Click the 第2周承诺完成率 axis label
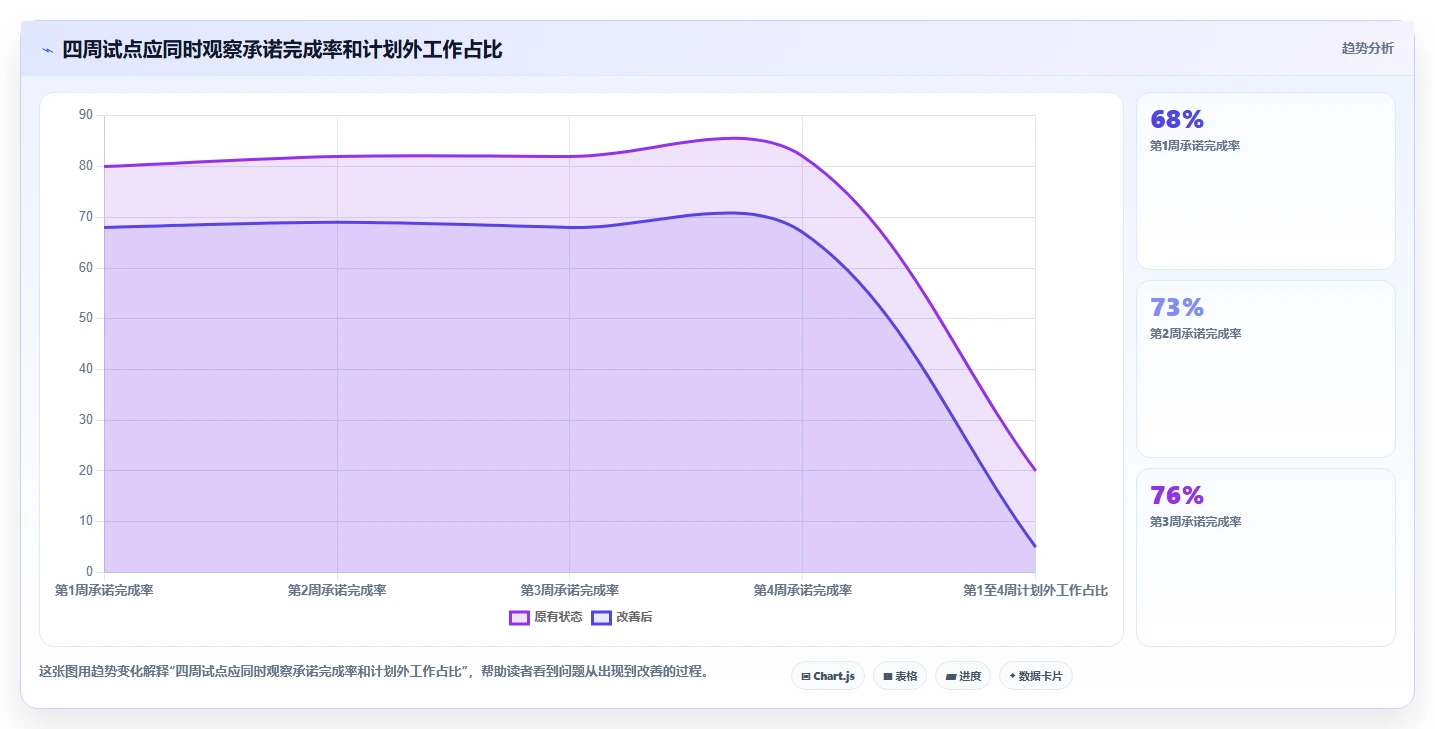 337,591
